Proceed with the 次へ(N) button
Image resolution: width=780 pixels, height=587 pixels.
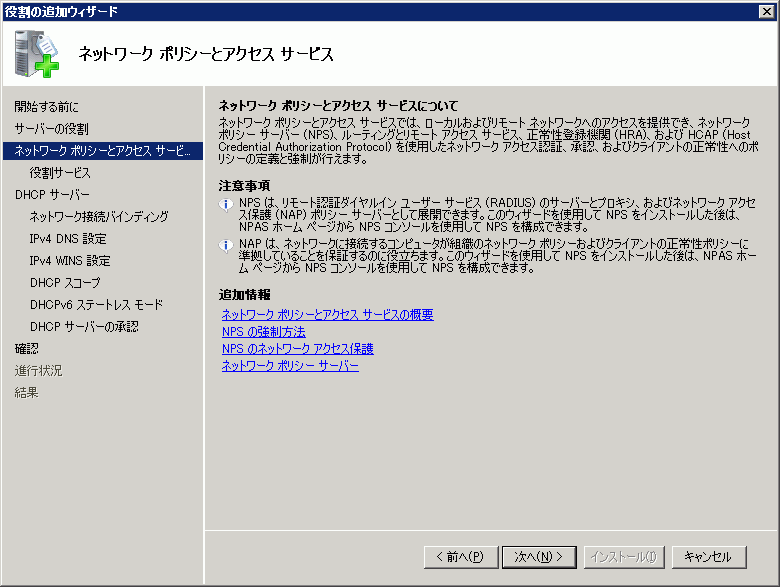539,557
